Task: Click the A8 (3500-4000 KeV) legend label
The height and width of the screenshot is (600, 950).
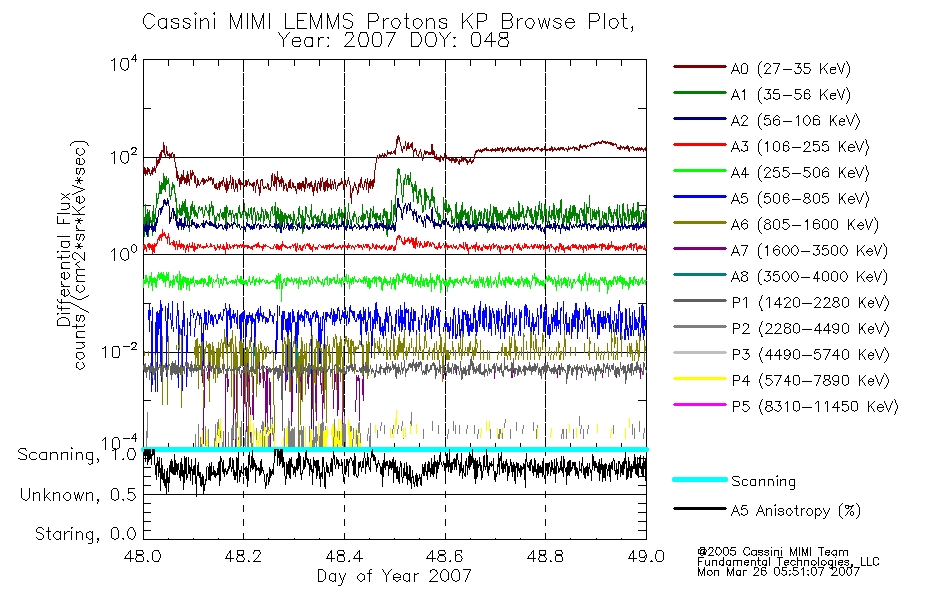Action: (809, 278)
